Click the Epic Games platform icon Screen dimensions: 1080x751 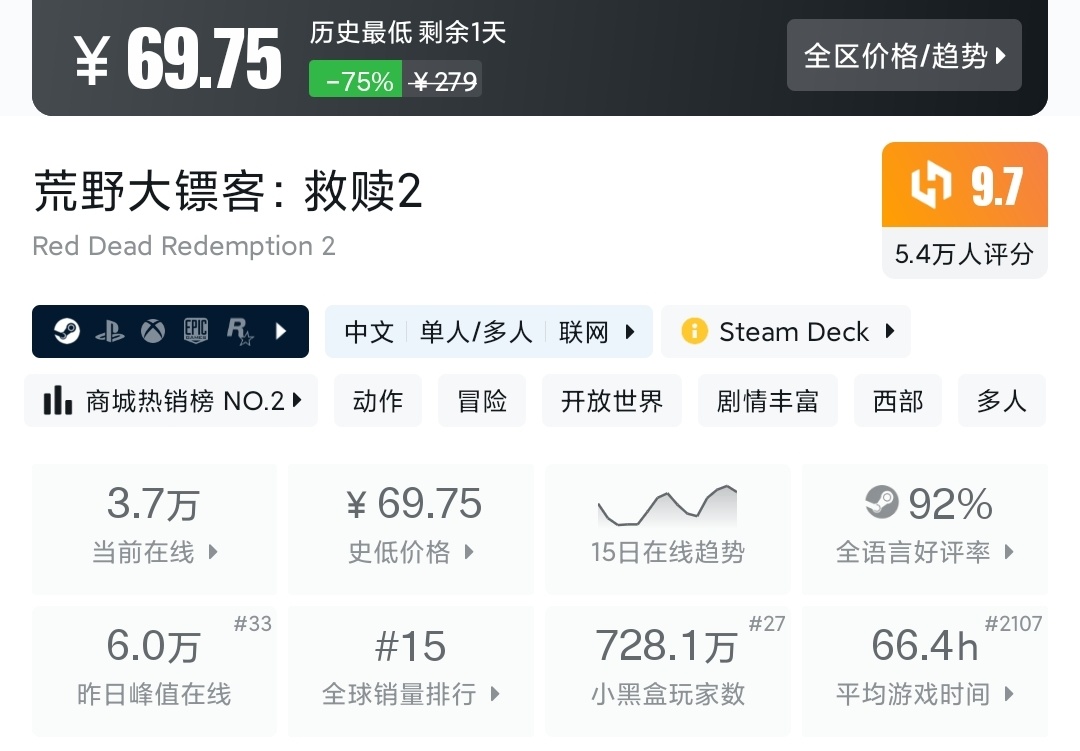coord(196,331)
